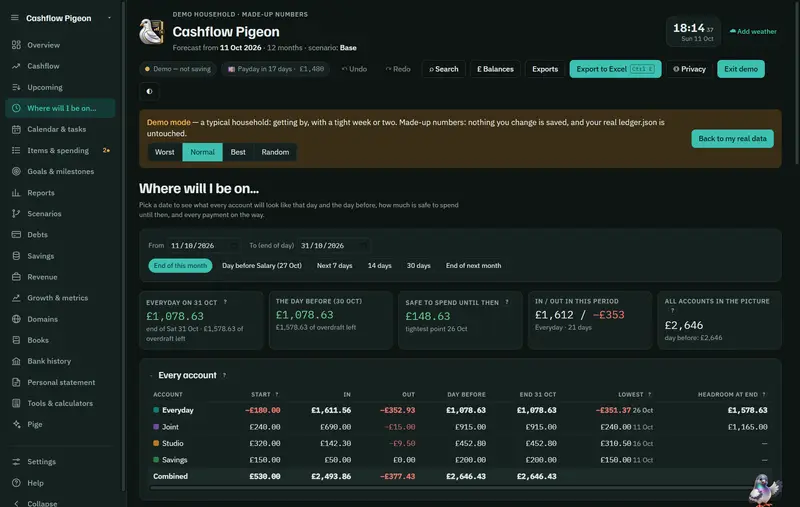Click the Overview sidebar icon
The width and height of the screenshot is (800, 507).
pyautogui.click(x=16, y=45)
